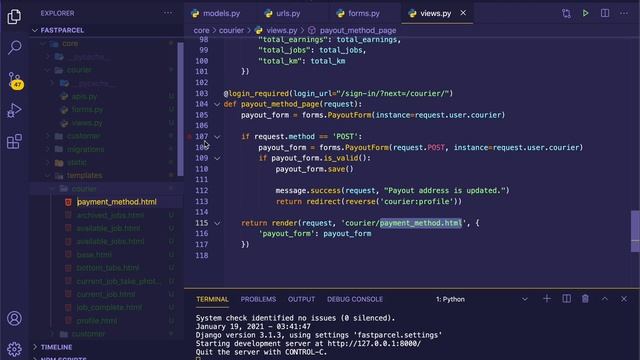Click the 'core' breadcrumb

(201, 30)
